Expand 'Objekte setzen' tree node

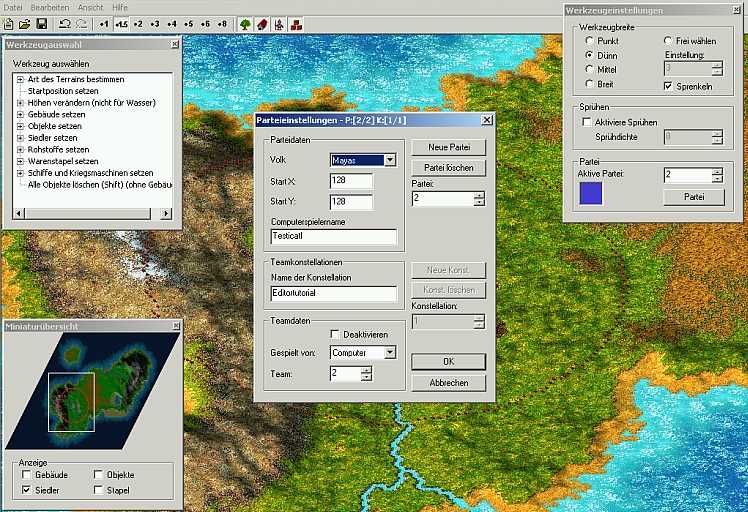coord(20,126)
